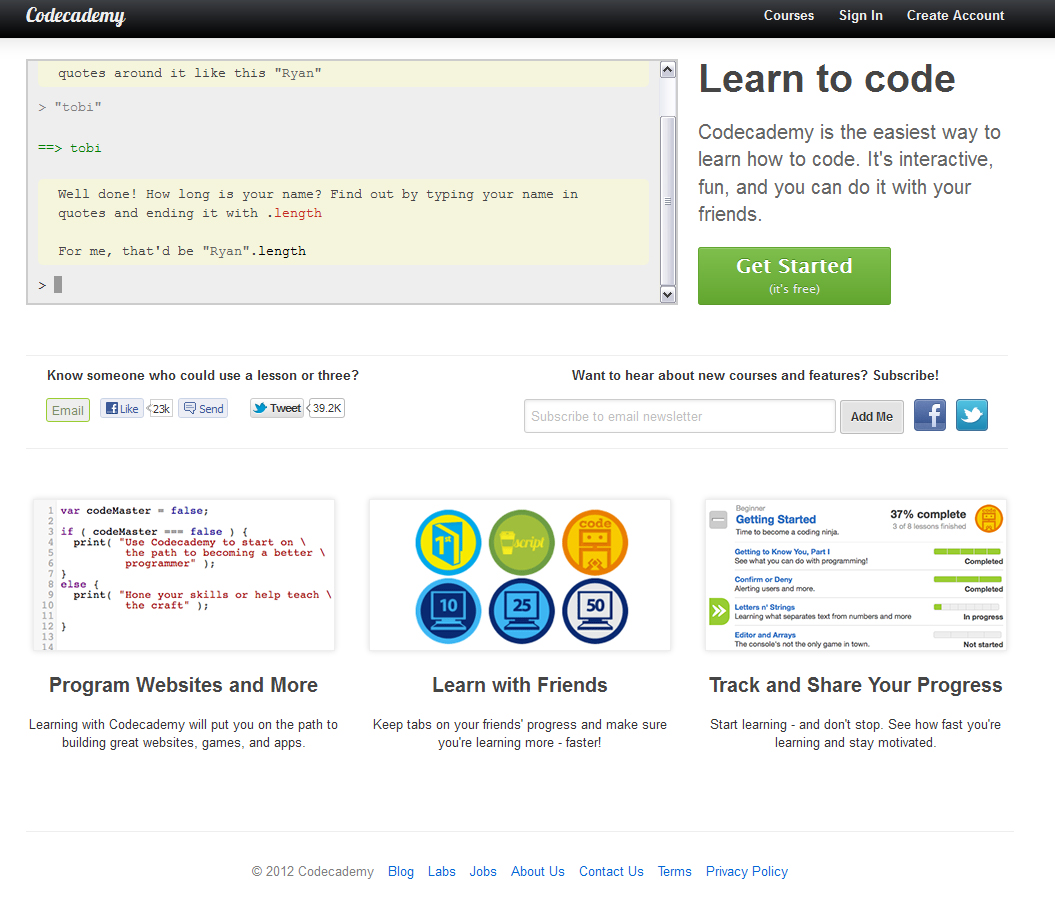This screenshot has width=1055, height=912.
Task: Click the Email share button
Action: (x=68, y=410)
